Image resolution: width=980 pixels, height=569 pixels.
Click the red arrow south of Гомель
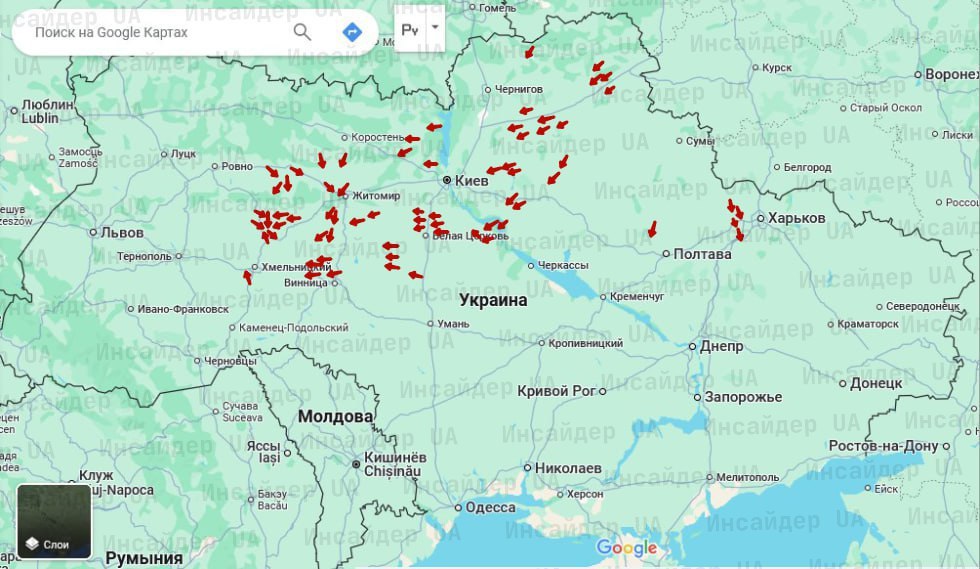click(529, 52)
